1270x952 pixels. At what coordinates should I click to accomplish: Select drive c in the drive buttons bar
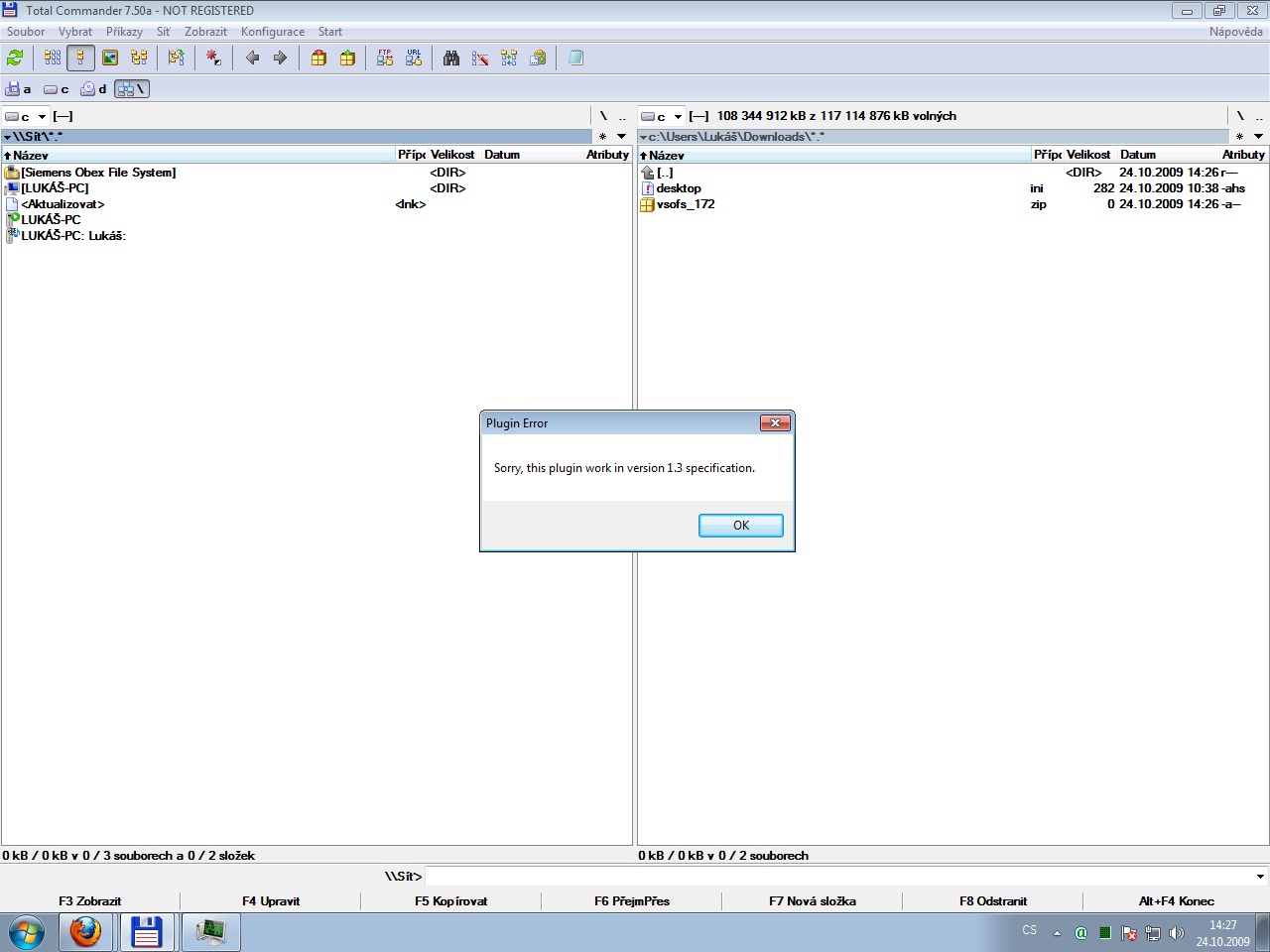click(57, 89)
